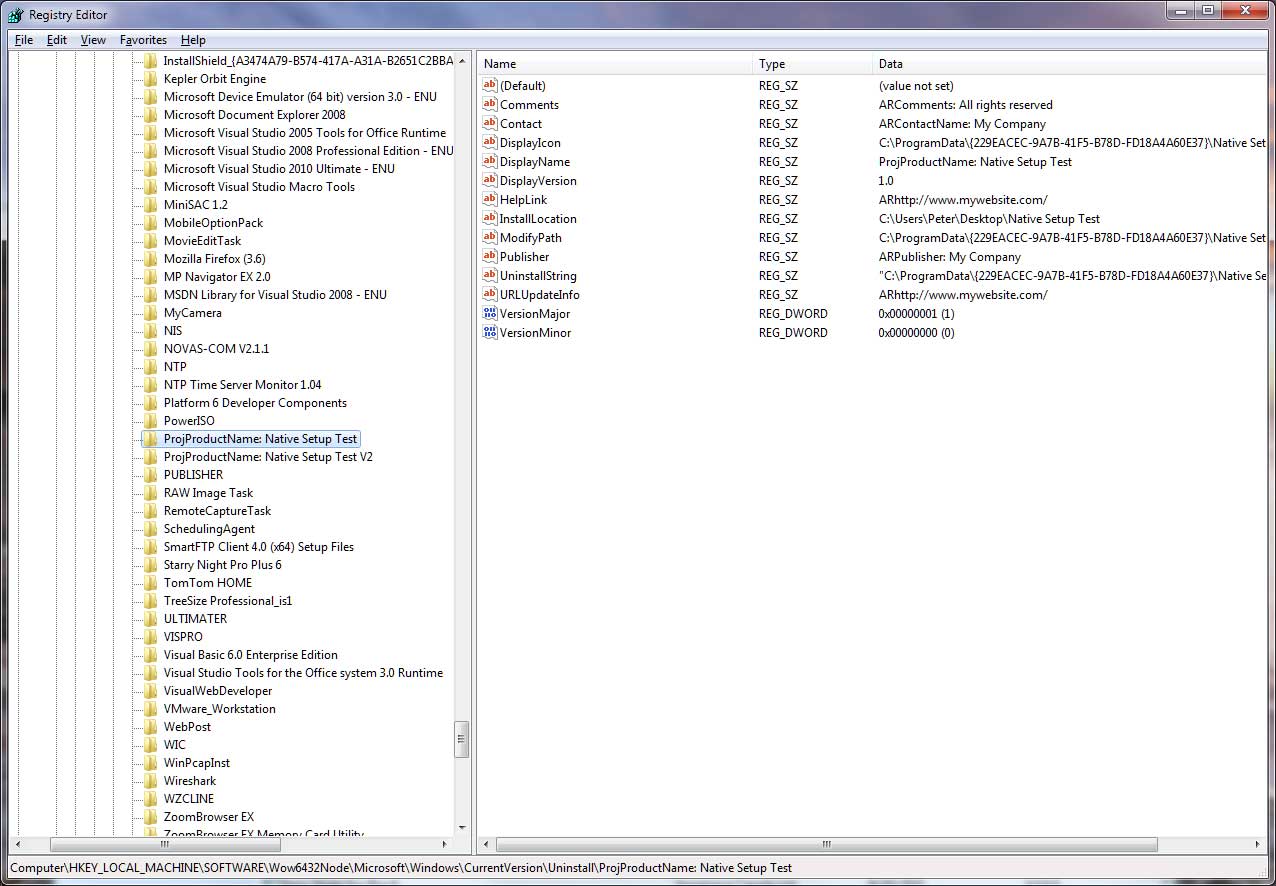Click the string value icon of (Default)
This screenshot has width=1276, height=886.
point(490,86)
